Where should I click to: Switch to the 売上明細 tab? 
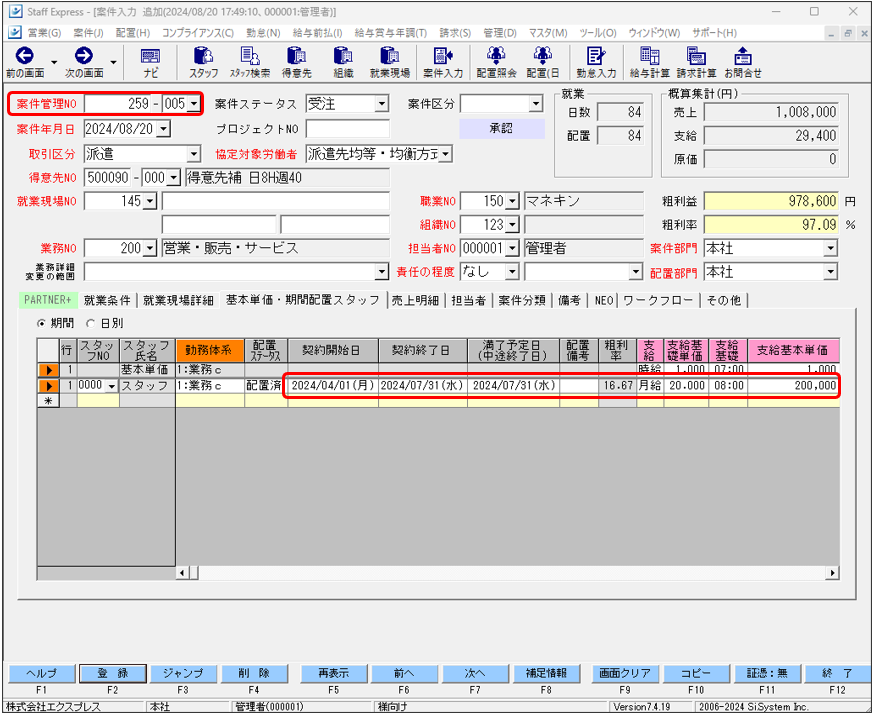point(415,301)
